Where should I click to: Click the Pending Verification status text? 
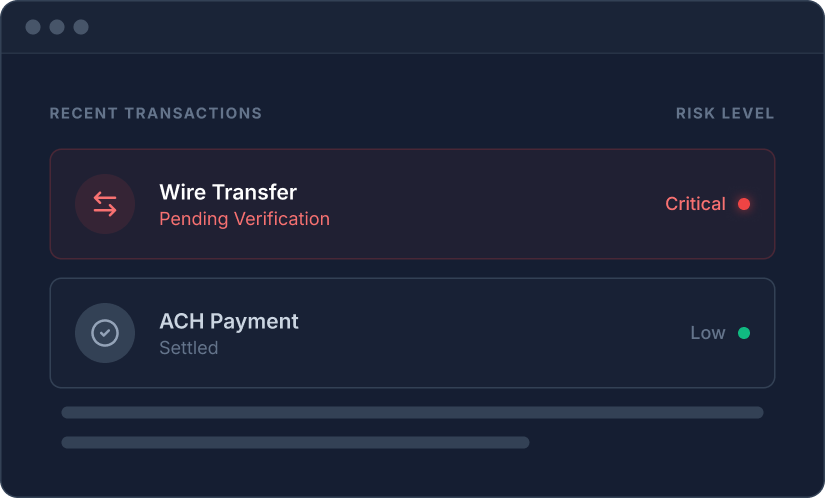click(244, 218)
